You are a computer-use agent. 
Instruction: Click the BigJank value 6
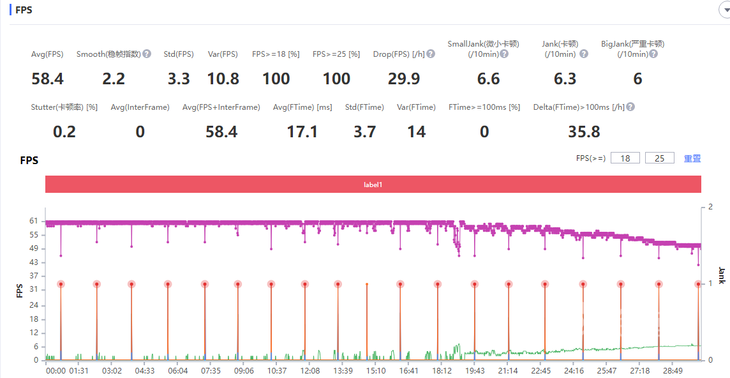click(x=637, y=79)
